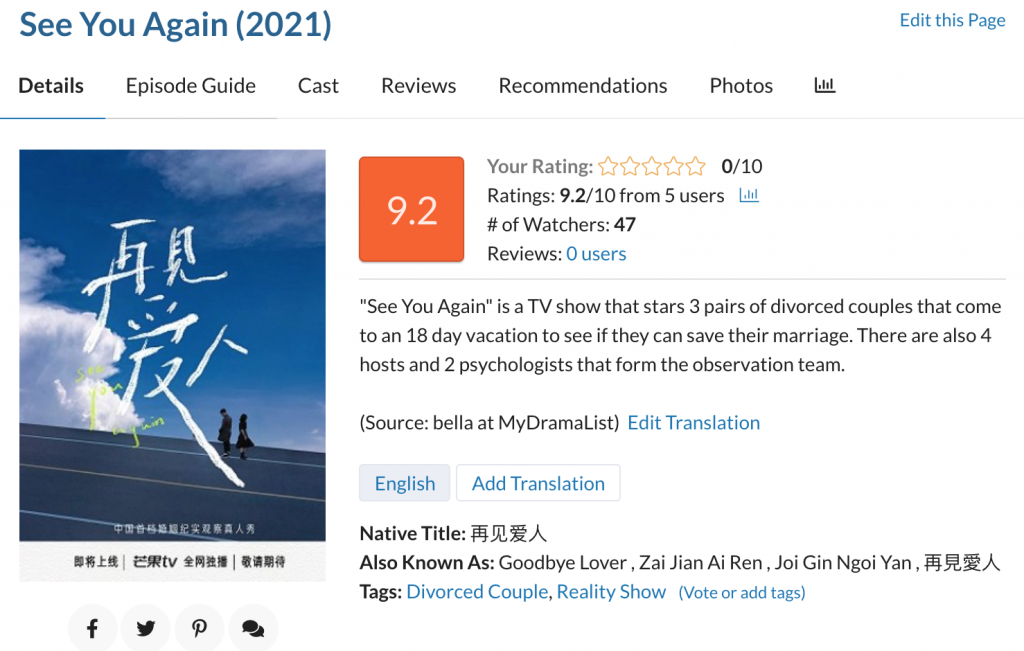The image size is (1024, 651).
Task: Open the Reviews tab
Action: 419,86
